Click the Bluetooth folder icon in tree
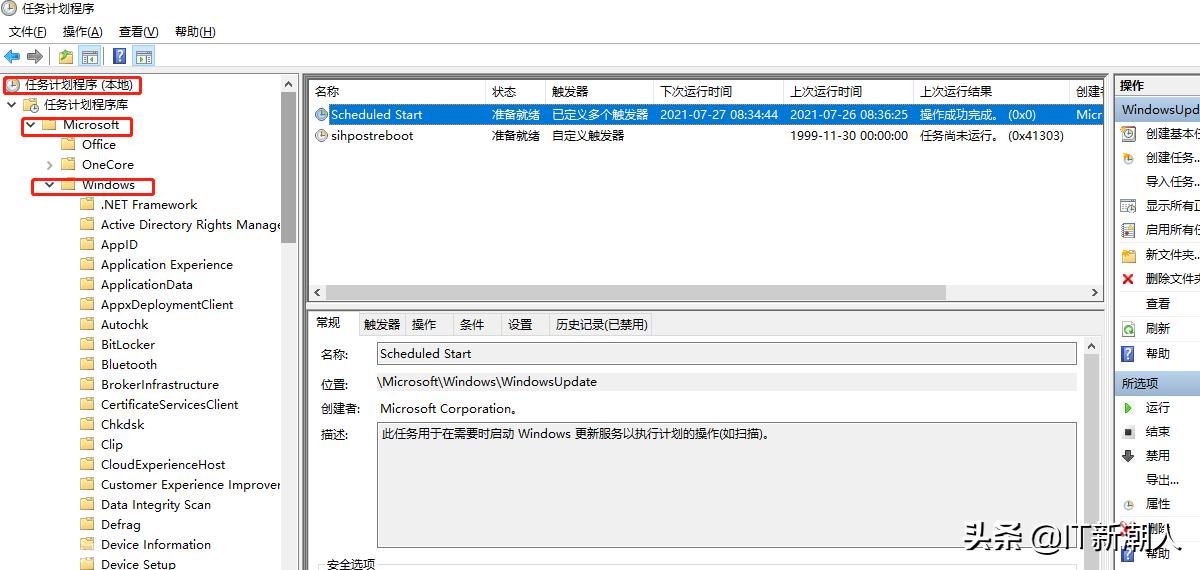Screen dimensions: 1200x570 point(87,365)
